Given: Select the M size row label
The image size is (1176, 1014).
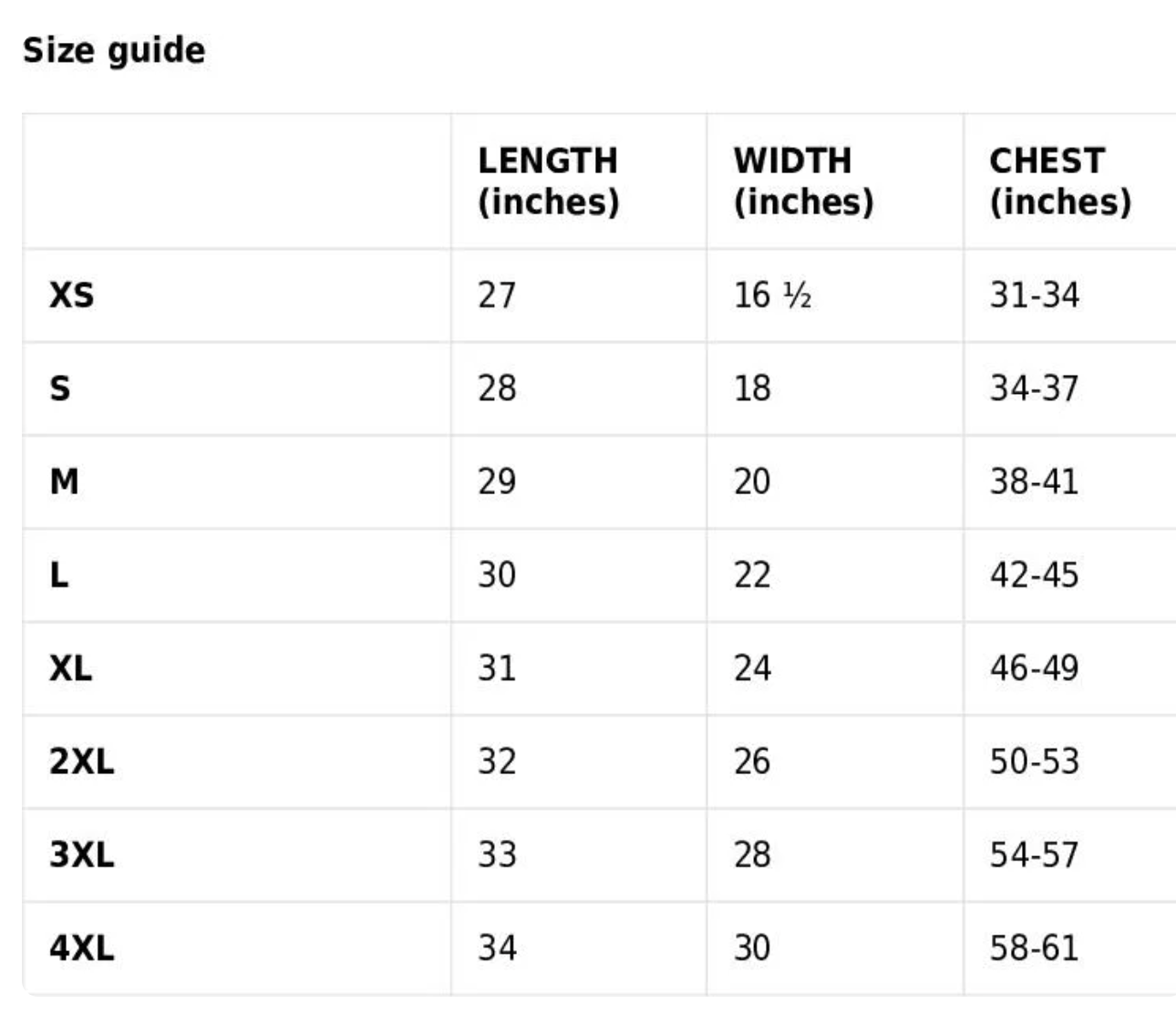Looking at the screenshot, I should coord(64,481).
